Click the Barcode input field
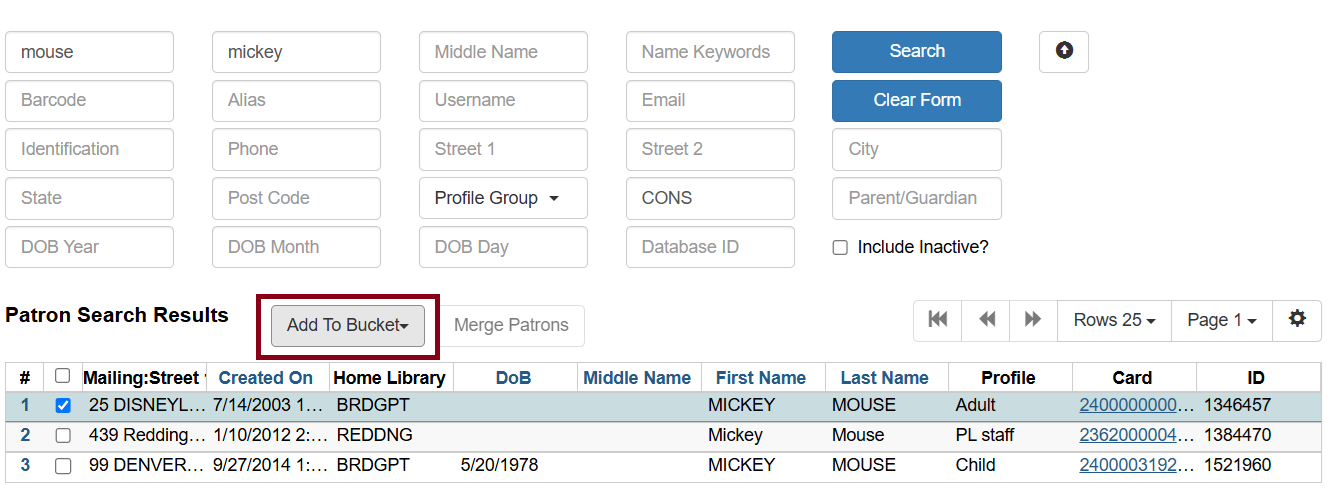1342x498 pixels. click(89, 101)
